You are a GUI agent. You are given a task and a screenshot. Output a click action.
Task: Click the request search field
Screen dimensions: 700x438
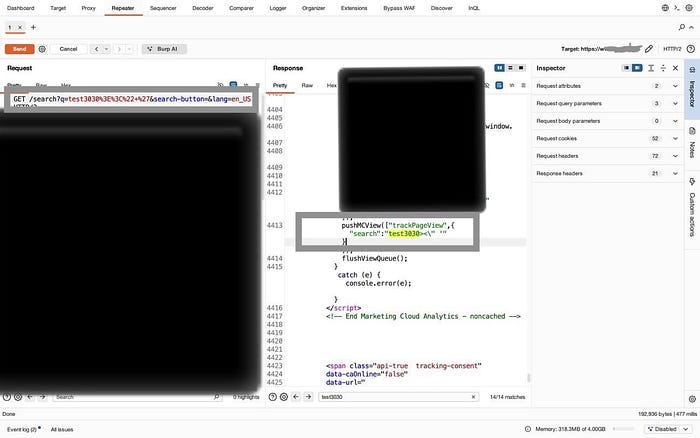136,397
